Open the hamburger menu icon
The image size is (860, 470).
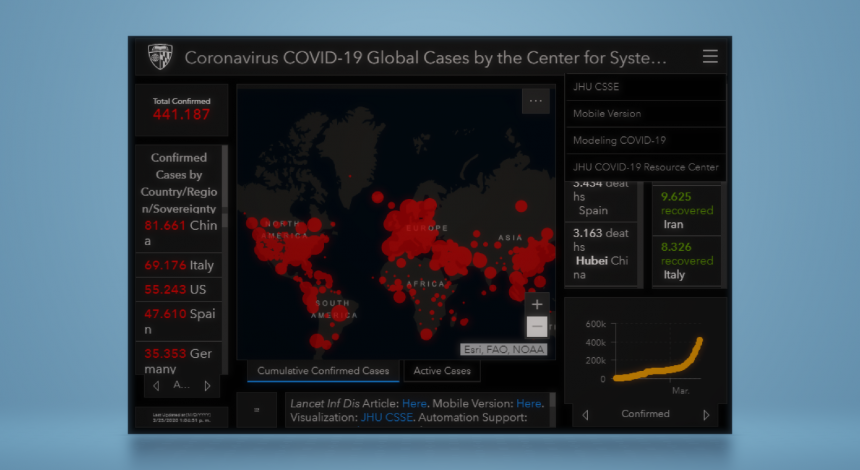coord(710,56)
